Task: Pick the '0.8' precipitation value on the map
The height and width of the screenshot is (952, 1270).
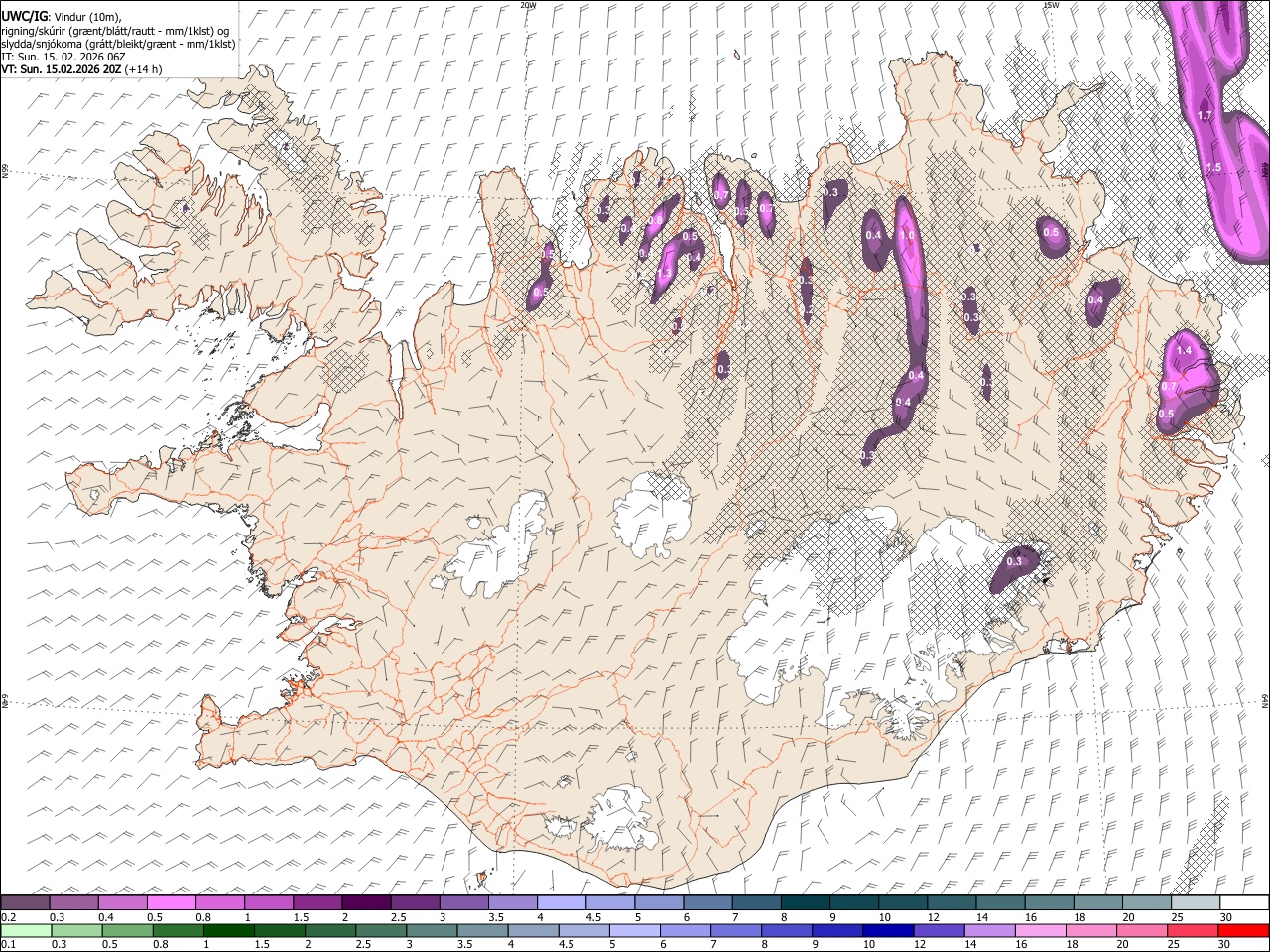Action: (656, 220)
